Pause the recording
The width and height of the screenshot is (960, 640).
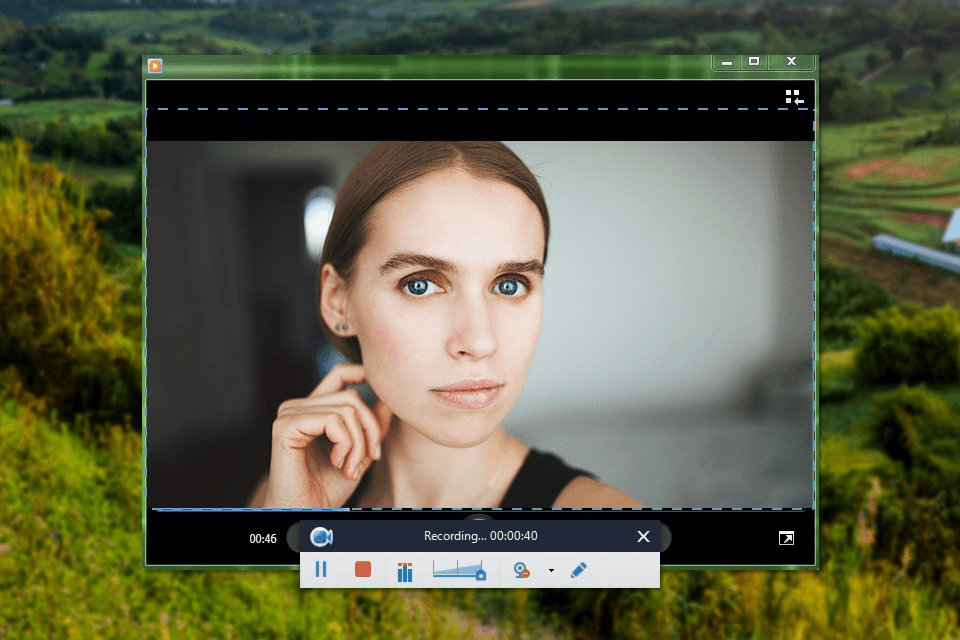point(322,570)
